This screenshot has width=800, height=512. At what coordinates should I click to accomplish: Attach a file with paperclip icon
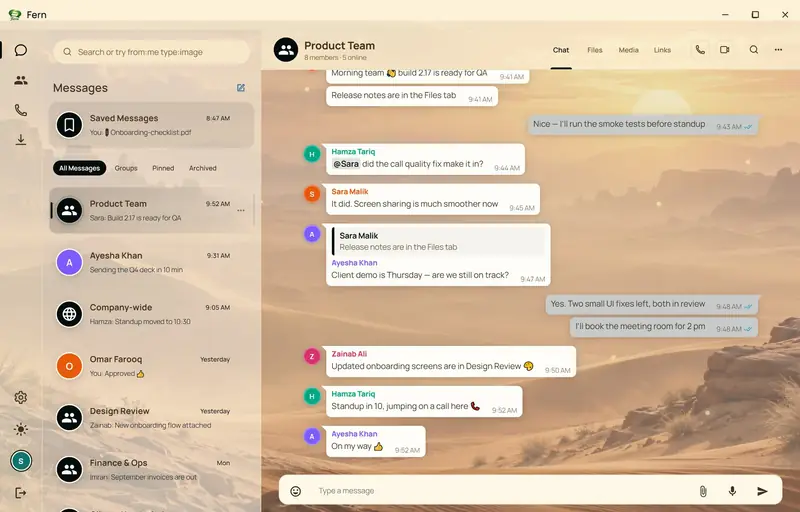[703, 491]
